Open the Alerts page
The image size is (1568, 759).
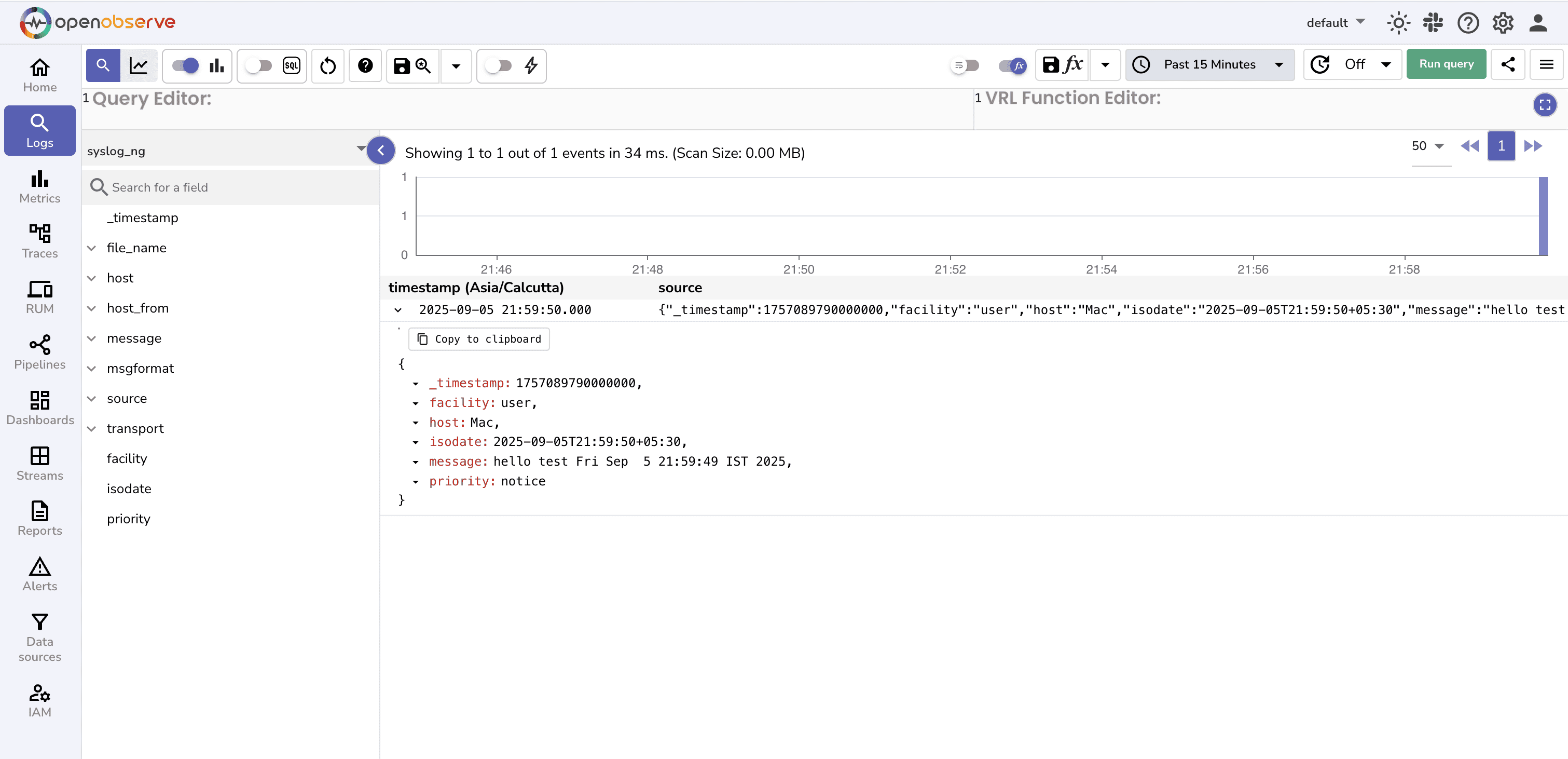(39, 574)
